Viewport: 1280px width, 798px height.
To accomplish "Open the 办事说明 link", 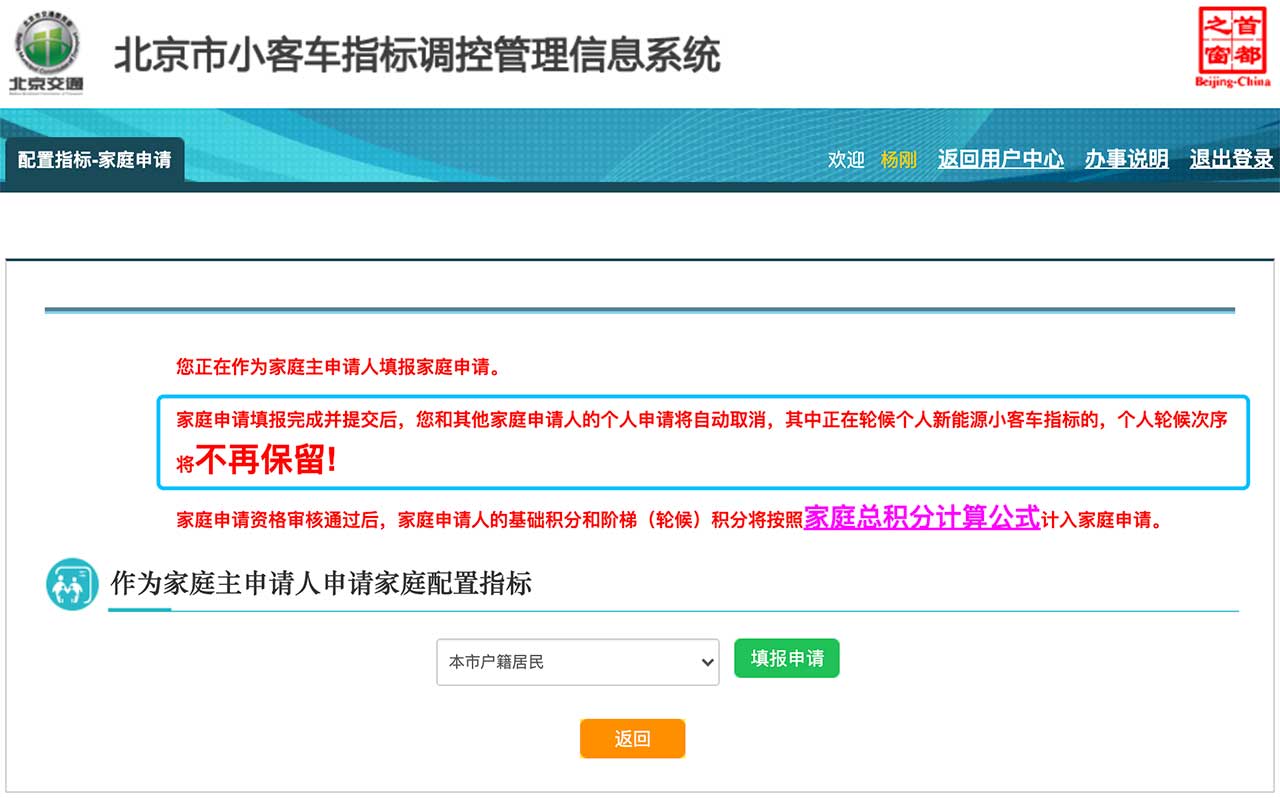I will pos(1127,159).
